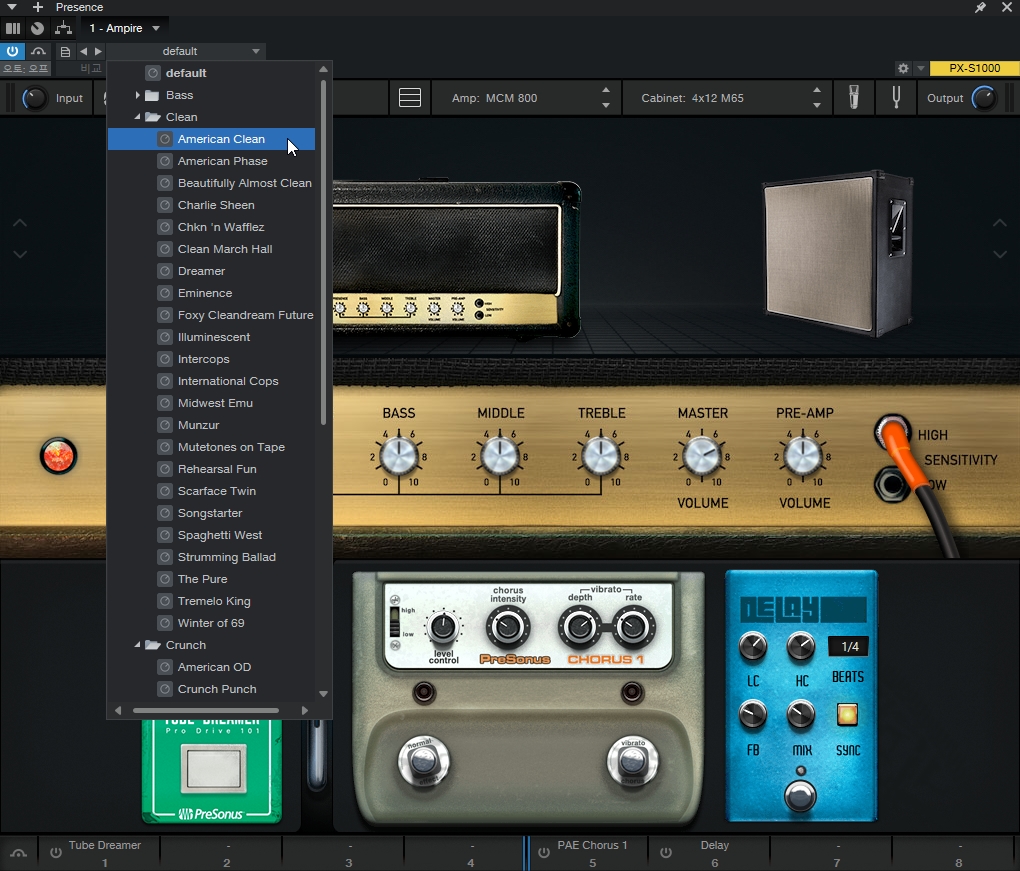Image resolution: width=1020 pixels, height=871 pixels.
Task: Click the sidechain arc icon next to power
Action: [x=38, y=51]
